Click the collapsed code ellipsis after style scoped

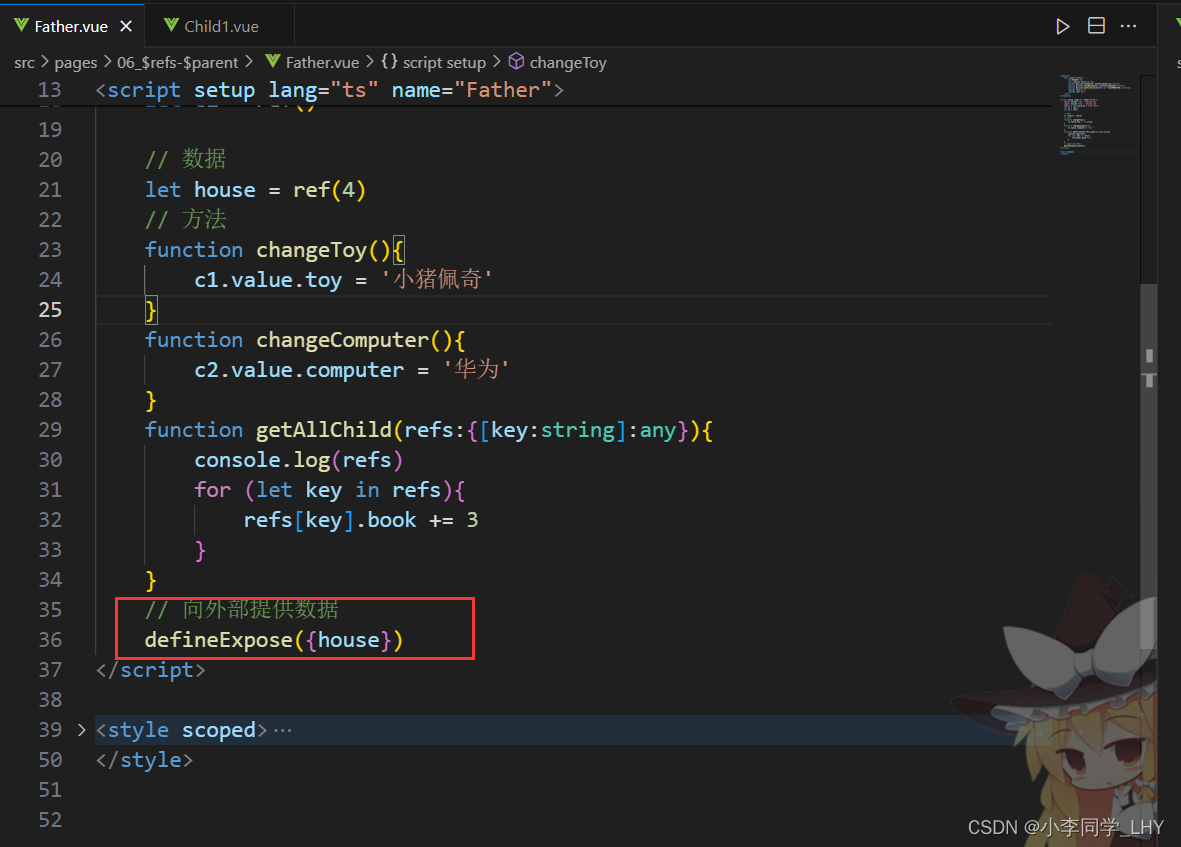pyautogui.click(x=283, y=730)
